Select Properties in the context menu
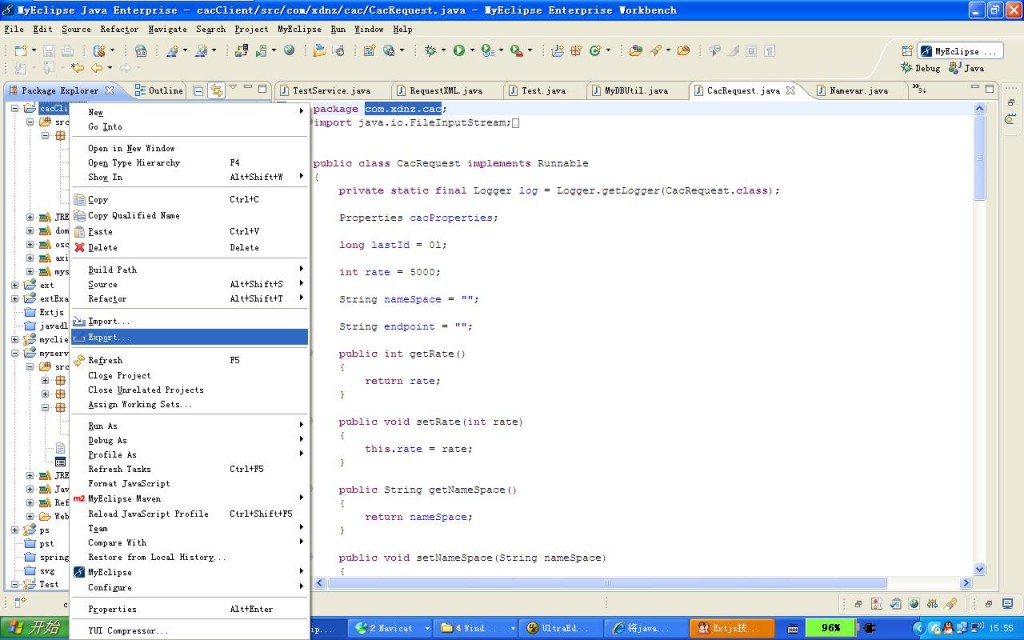Screen dimensions: 1024x640 click(x=112, y=609)
